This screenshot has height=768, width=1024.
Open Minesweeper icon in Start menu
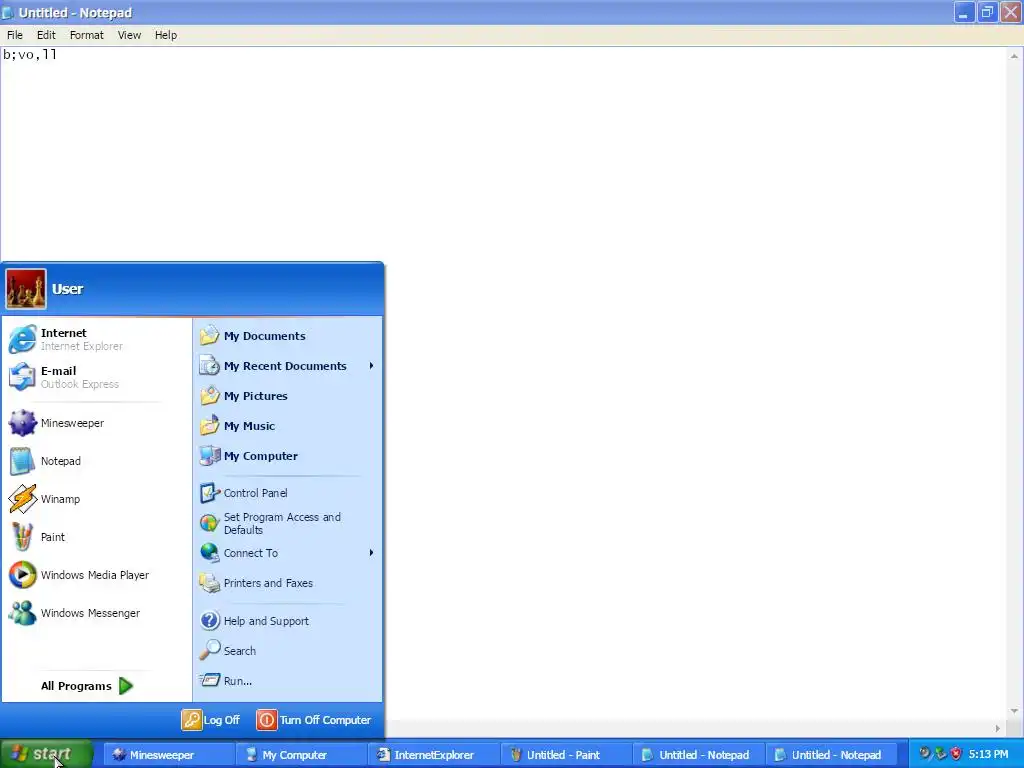tap(22, 423)
